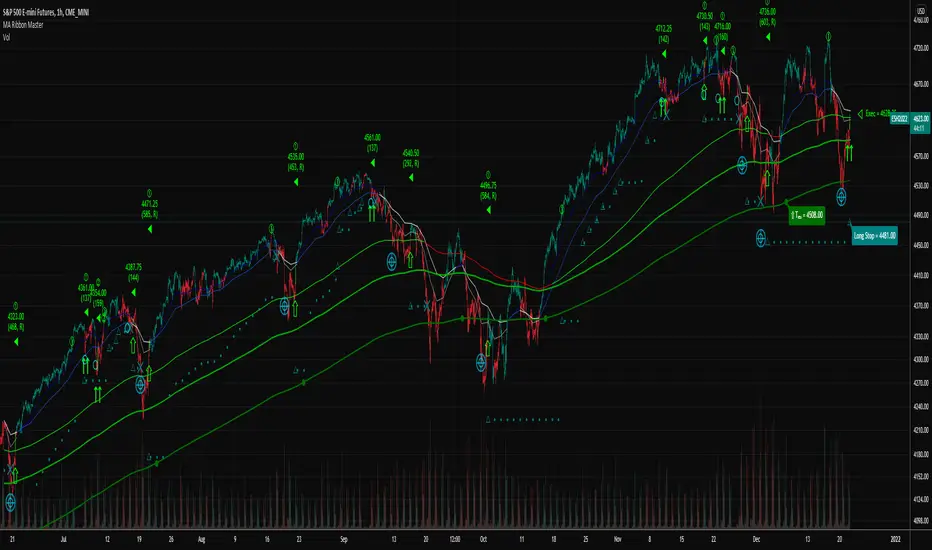Select the 4540.50 pivot label
932x550 pixels.
(411, 158)
